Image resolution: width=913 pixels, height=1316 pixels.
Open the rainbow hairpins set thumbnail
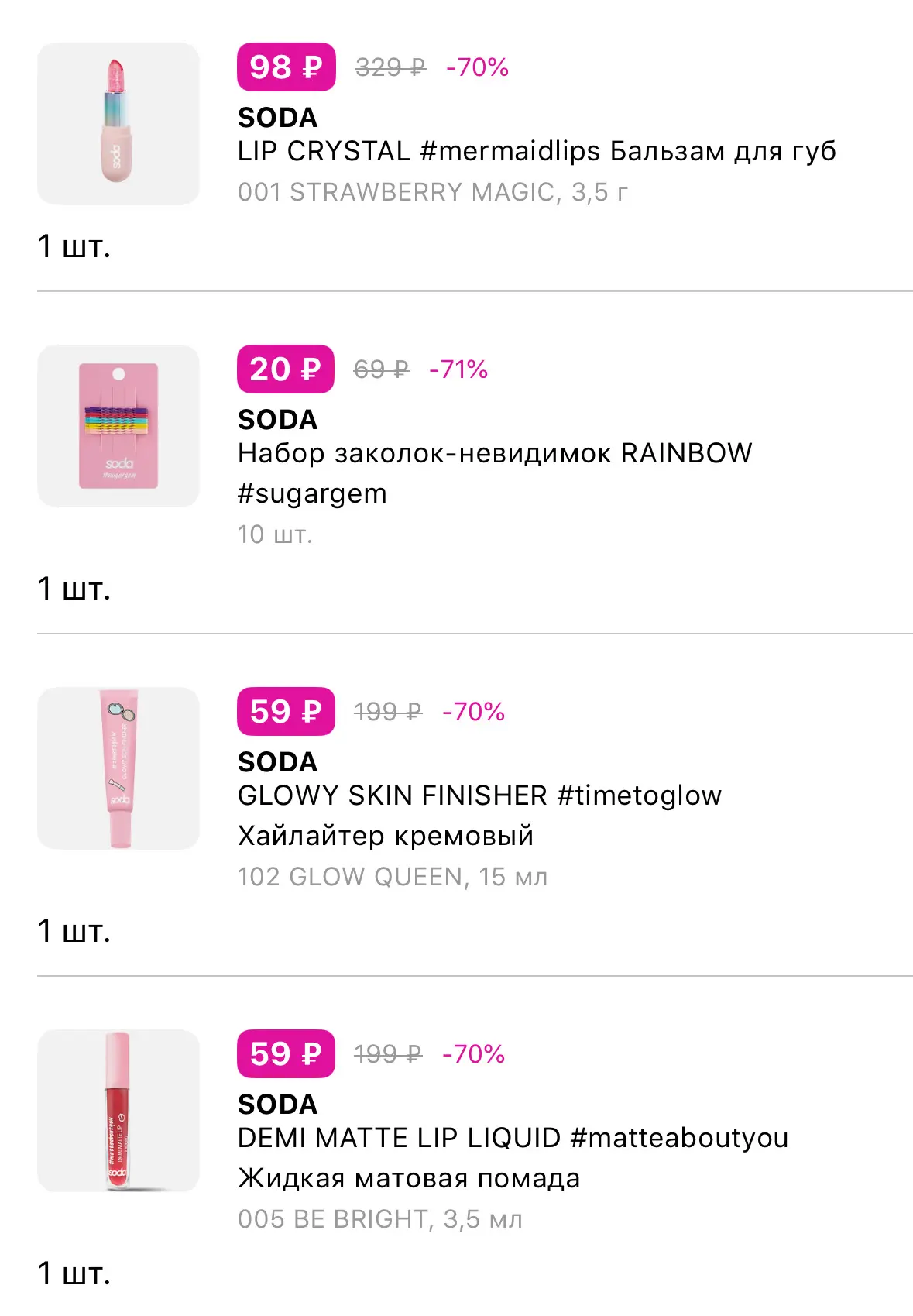pos(118,426)
